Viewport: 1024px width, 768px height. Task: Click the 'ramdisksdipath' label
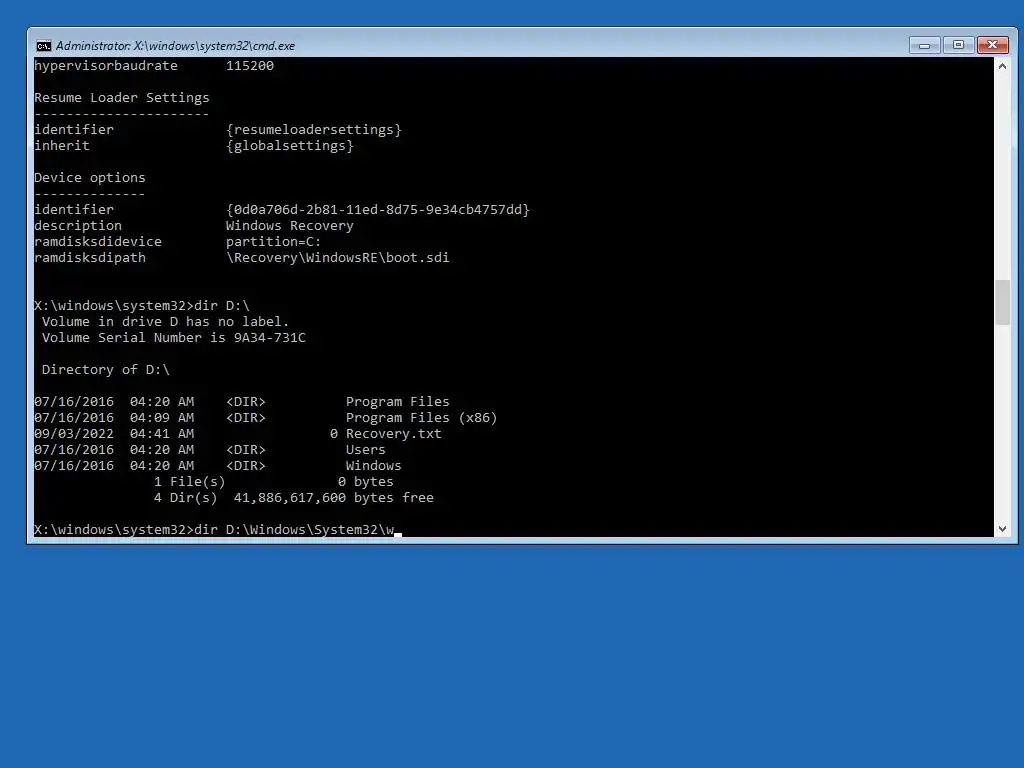click(89, 258)
